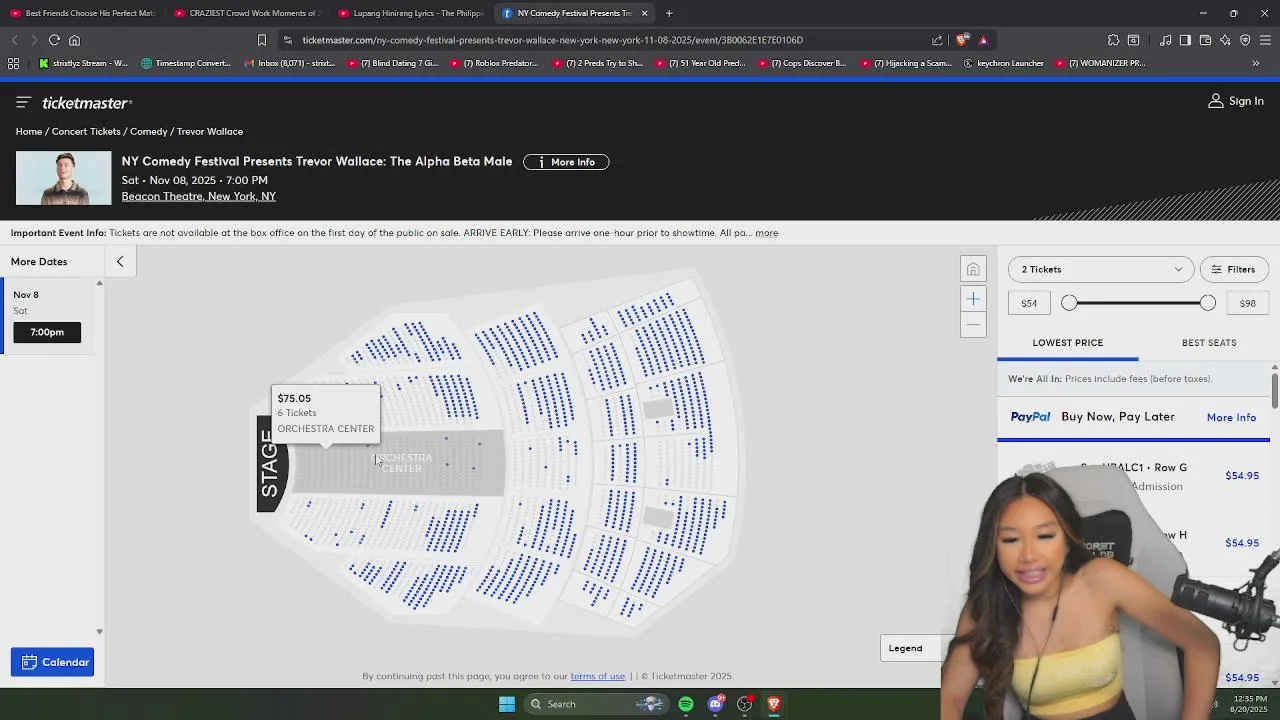Click the share page icon in address bar

(937, 40)
